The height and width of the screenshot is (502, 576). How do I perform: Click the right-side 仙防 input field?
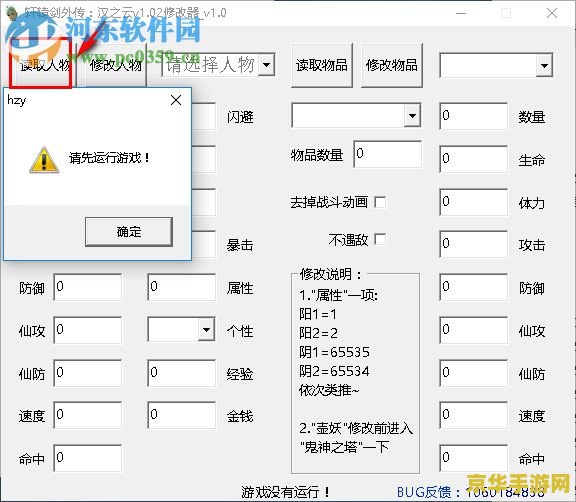pos(474,373)
